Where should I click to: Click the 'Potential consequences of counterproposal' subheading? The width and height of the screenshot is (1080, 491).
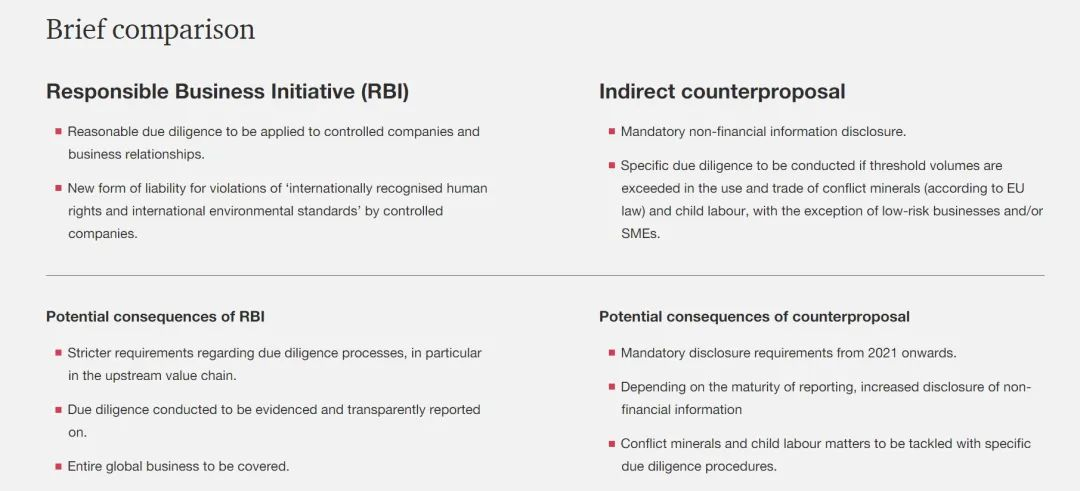pyautogui.click(x=754, y=317)
